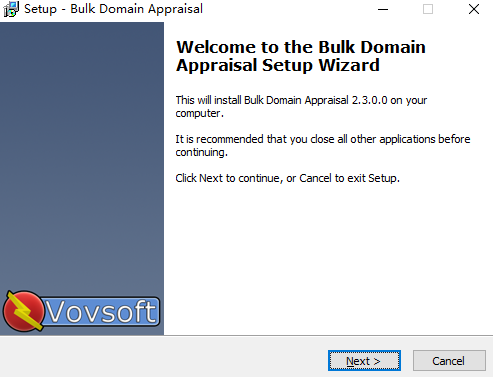Click the gray footer bar left of Next
Viewport: 493px width, 377px height.
click(163, 357)
